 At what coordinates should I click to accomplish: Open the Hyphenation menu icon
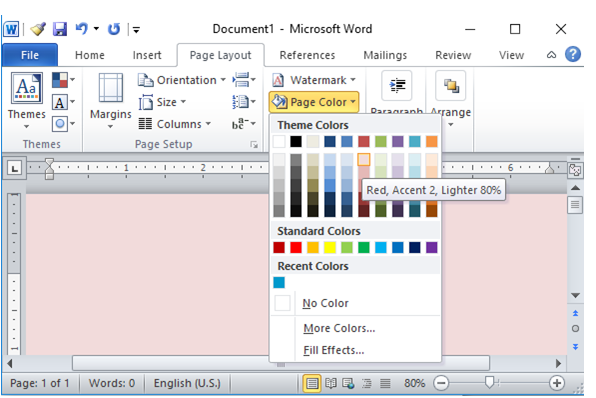[244, 124]
